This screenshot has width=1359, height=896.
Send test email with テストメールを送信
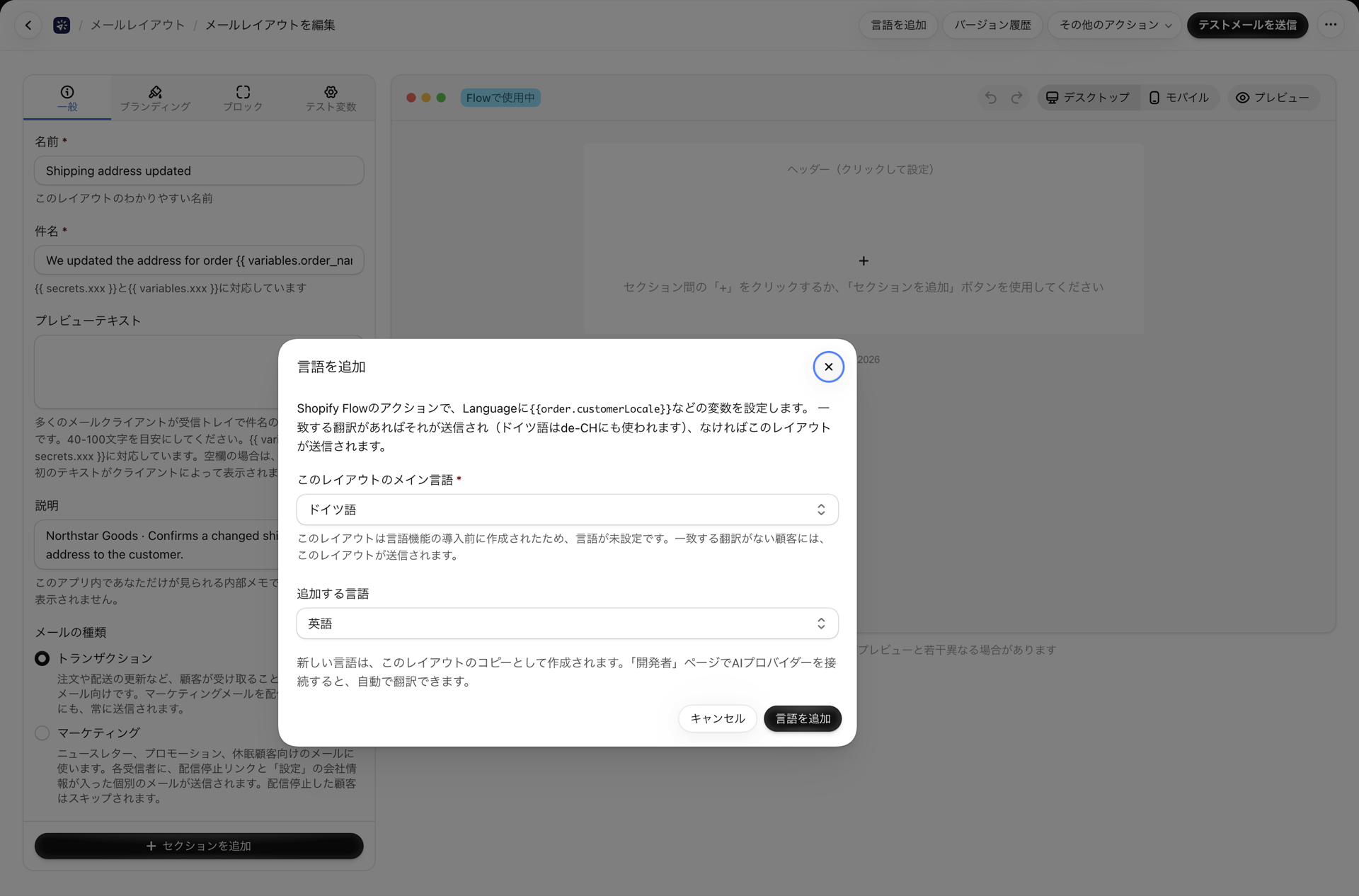click(x=1247, y=25)
